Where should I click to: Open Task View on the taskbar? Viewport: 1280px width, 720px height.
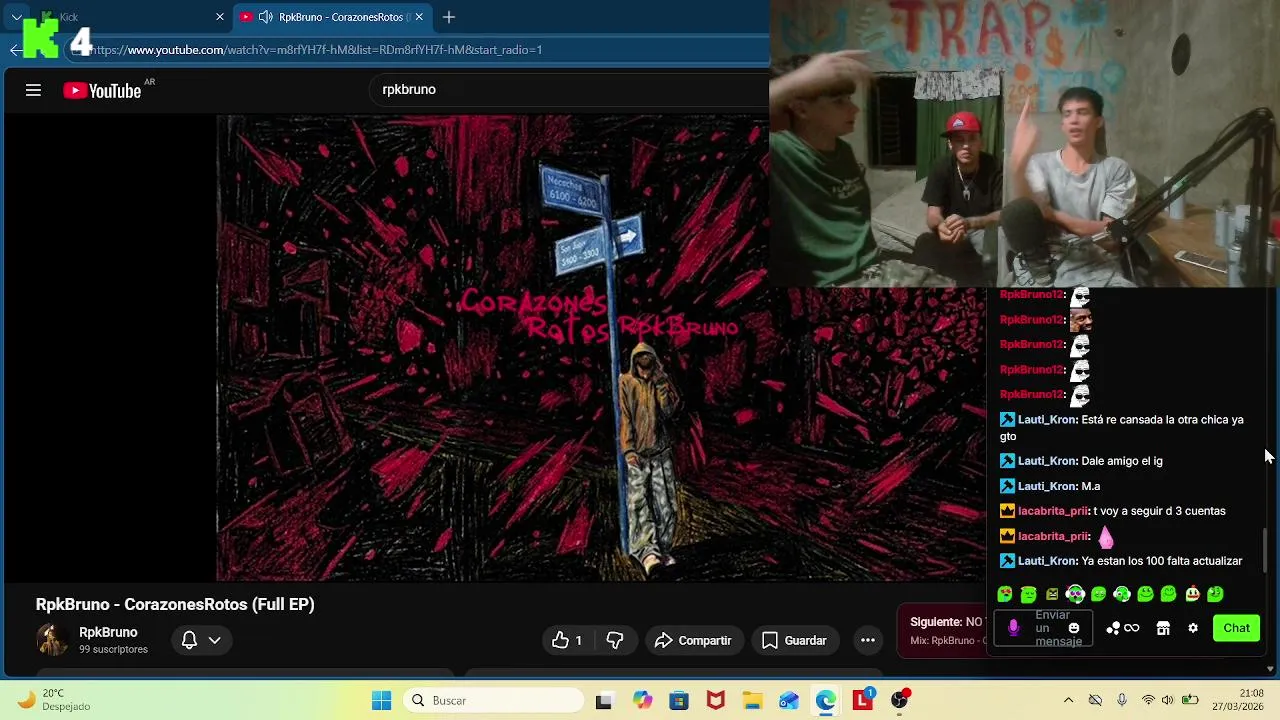[x=603, y=701]
